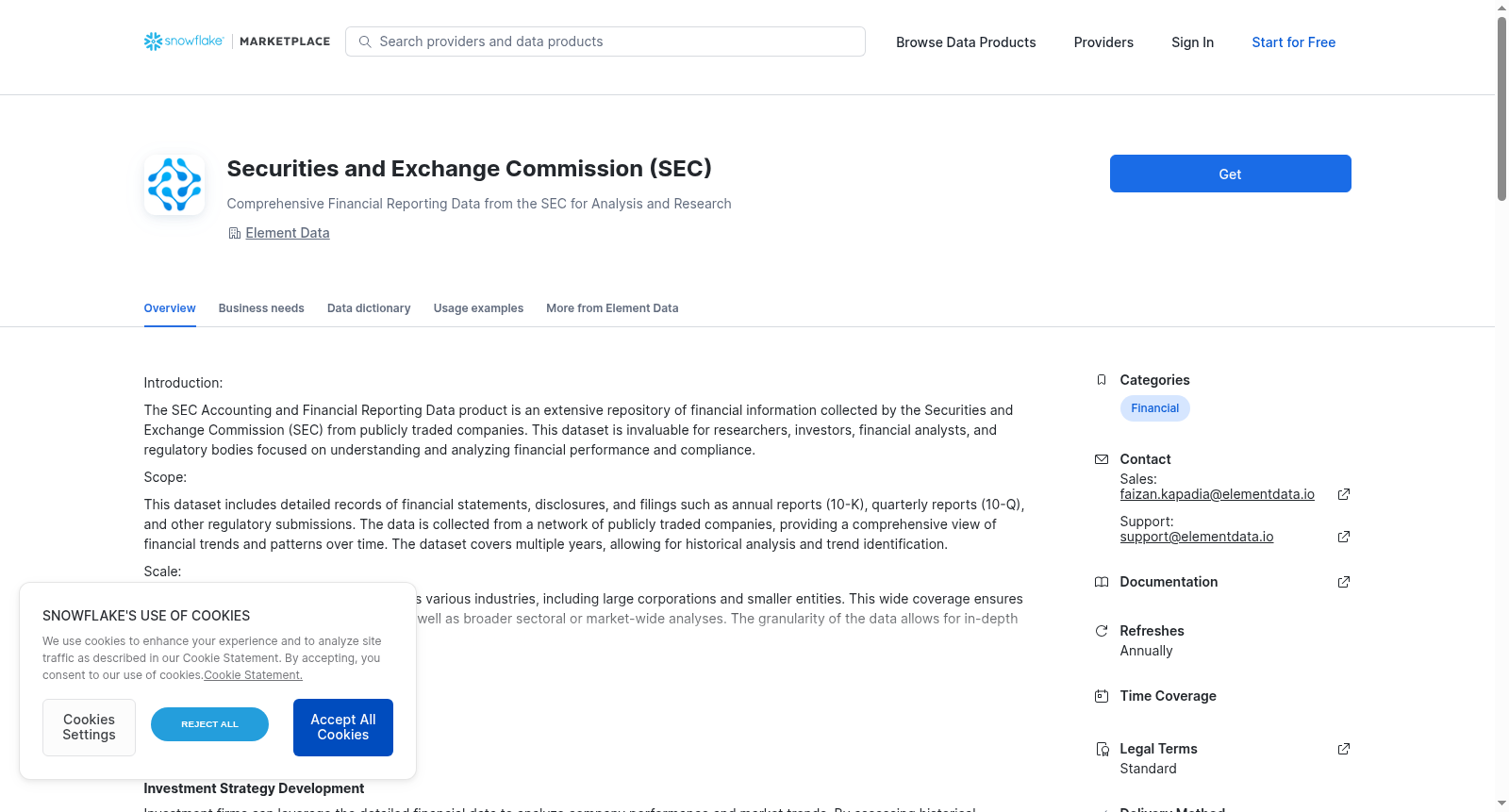Click the Time Coverage calendar icon
Screen dimensions: 1509x812
tap(1102, 696)
